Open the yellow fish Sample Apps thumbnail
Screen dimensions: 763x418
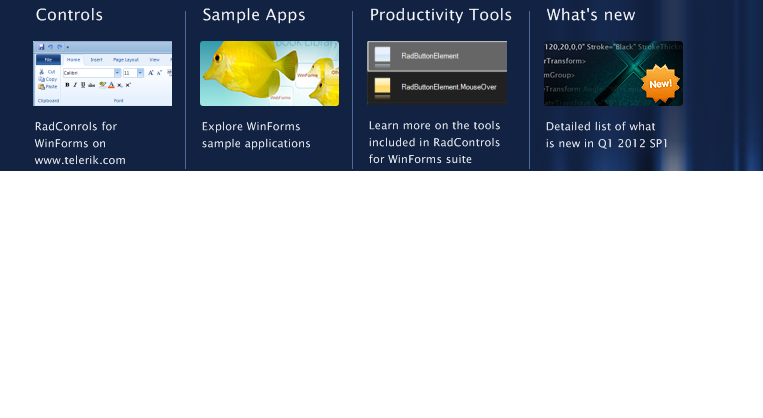point(269,73)
